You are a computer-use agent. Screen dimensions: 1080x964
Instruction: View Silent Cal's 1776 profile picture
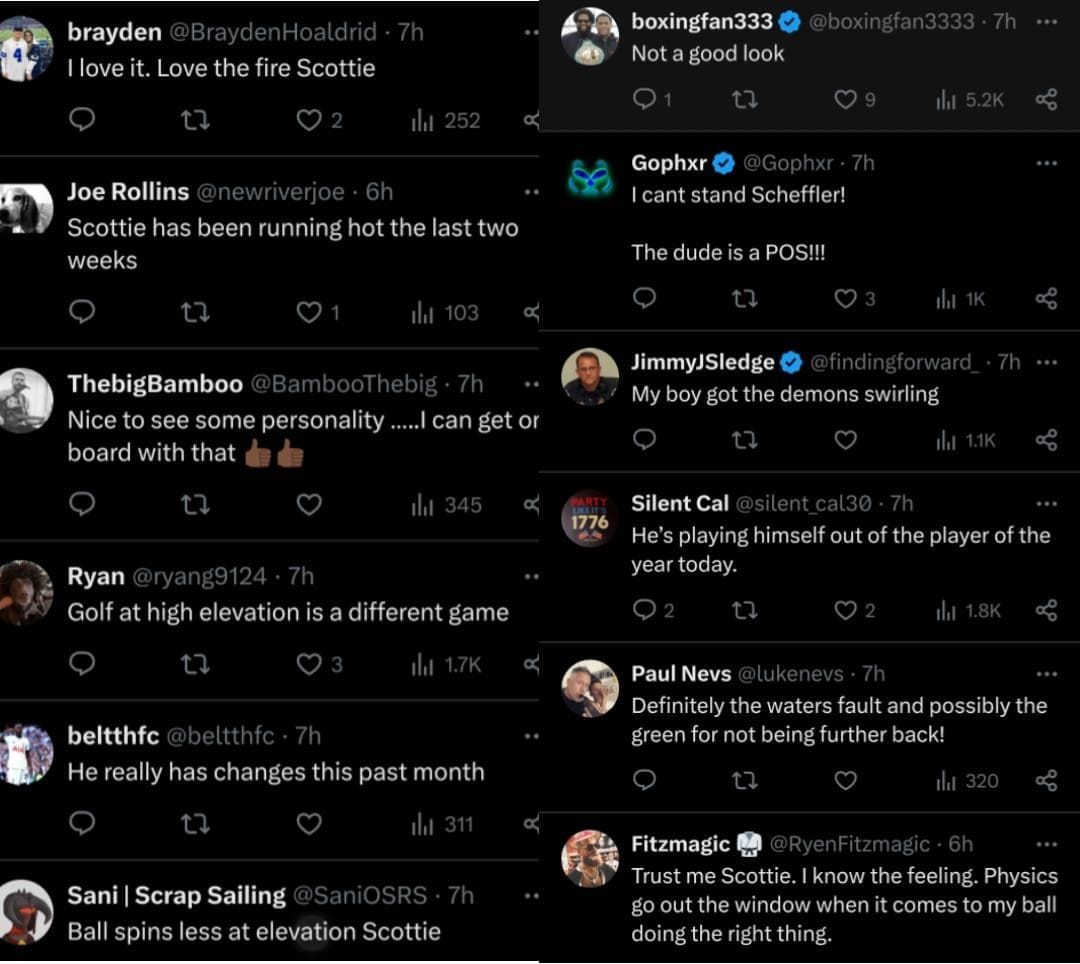point(590,517)
